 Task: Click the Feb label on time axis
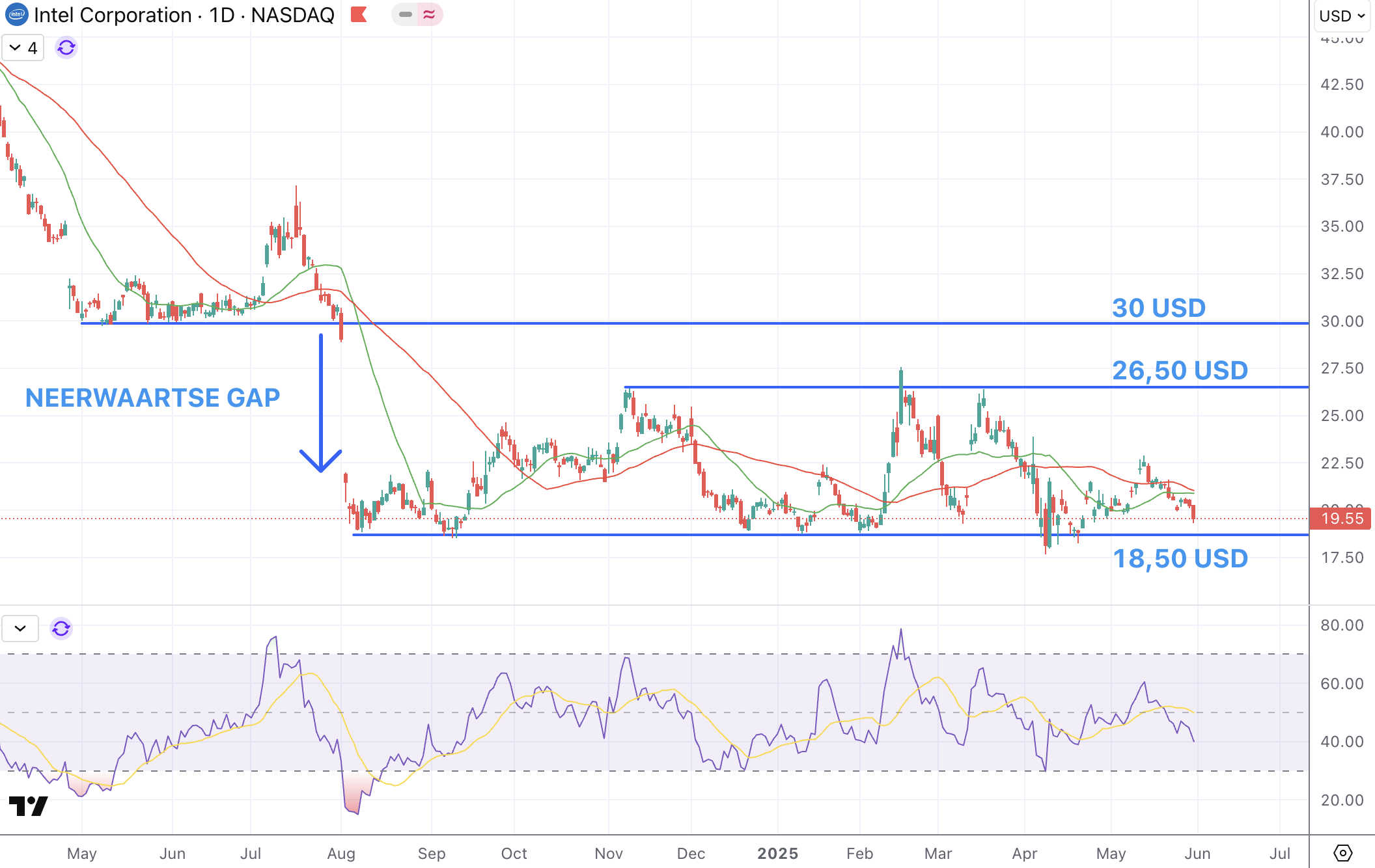pyautogui.click(x=859, y=853)
